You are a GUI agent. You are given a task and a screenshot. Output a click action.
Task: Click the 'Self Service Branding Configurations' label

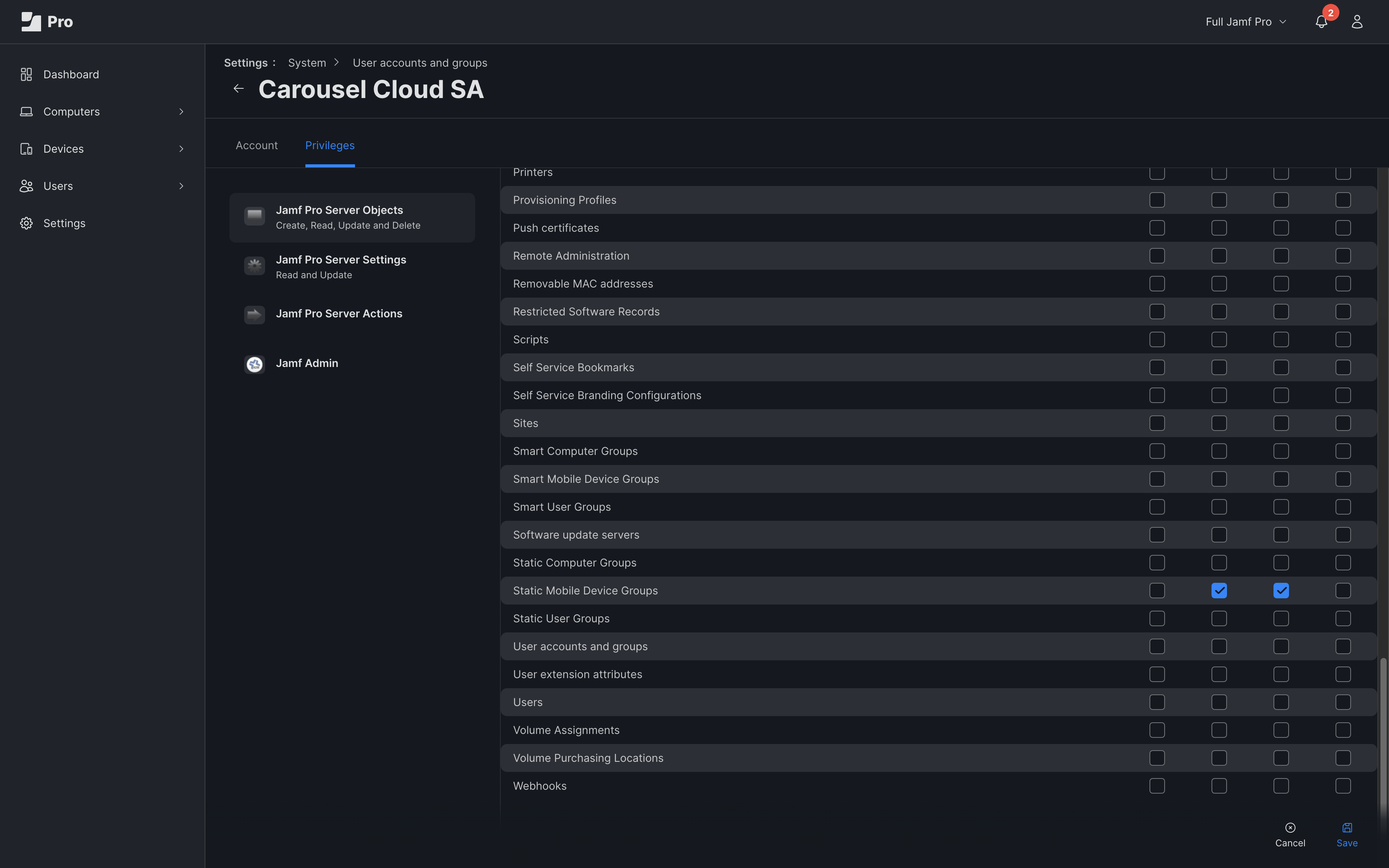pyautogui.click(x=607, y=396)
